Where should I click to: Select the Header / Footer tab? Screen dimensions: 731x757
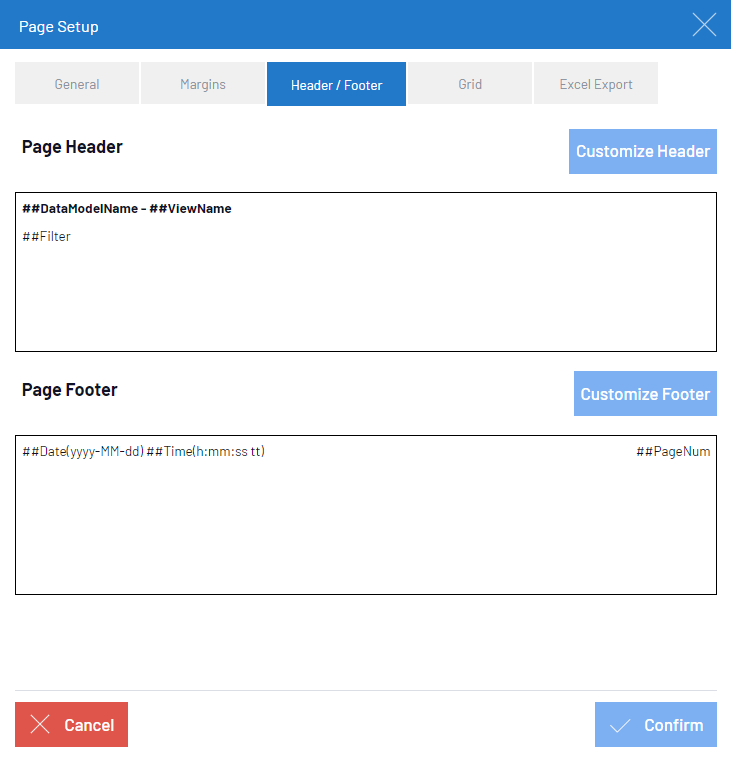[x=337, y=84]
